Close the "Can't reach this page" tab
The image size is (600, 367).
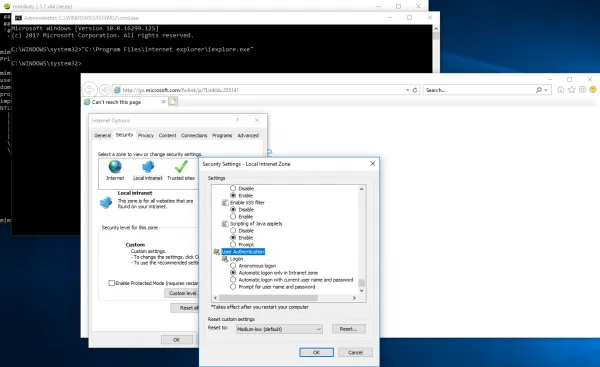click(163, 102)
